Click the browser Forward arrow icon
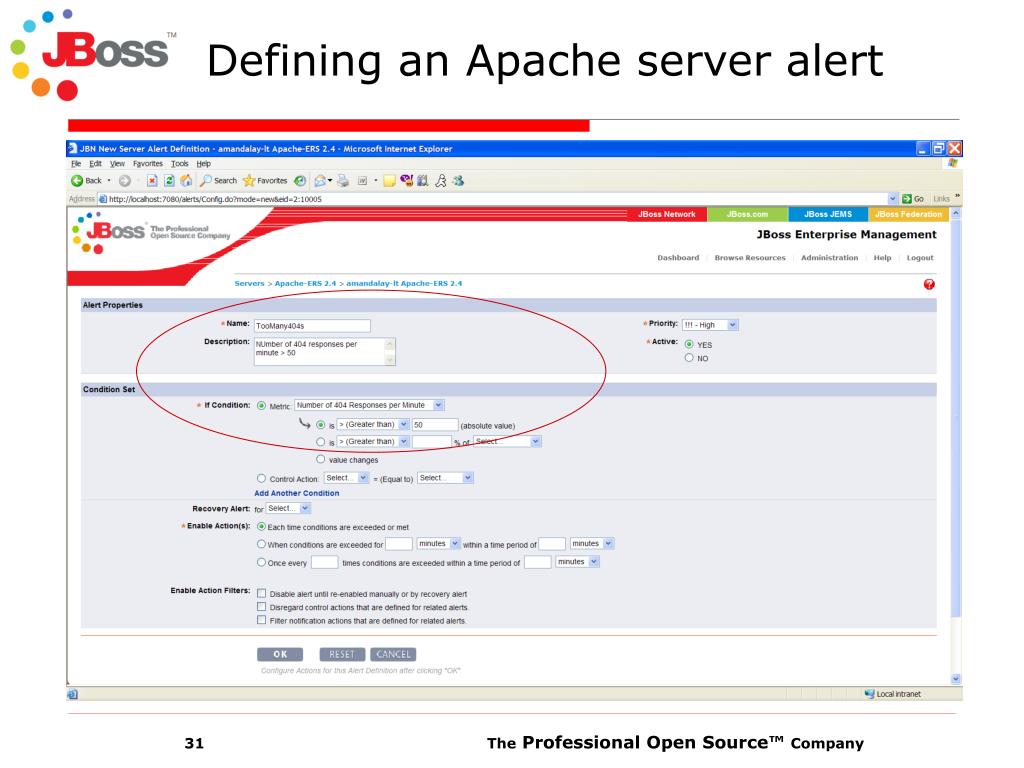Screen dimensions: 1024x768 tap(124, 181)
